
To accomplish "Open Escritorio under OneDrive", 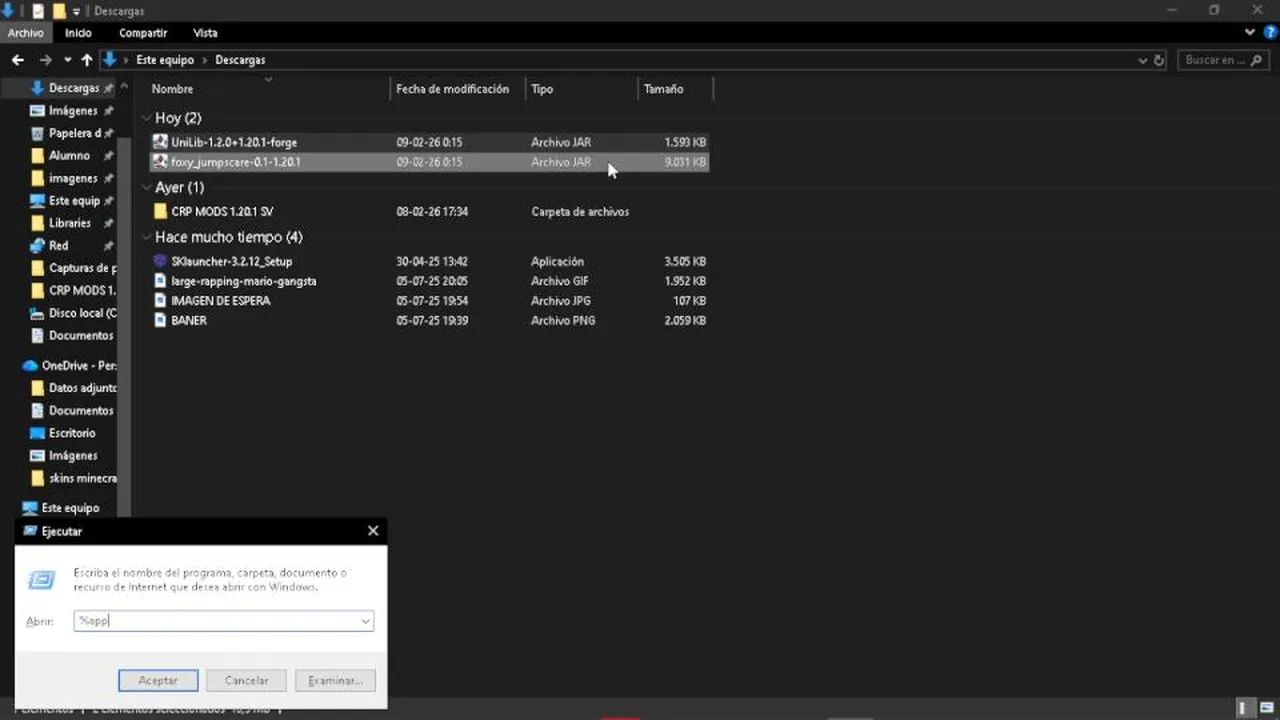I will tap(72, 433).
